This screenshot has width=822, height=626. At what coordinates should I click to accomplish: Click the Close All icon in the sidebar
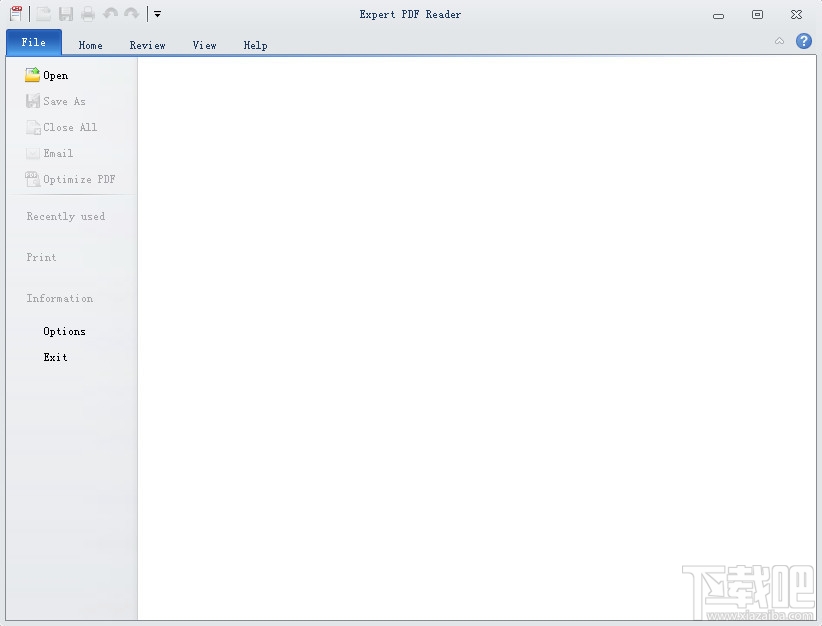point(32,127)
